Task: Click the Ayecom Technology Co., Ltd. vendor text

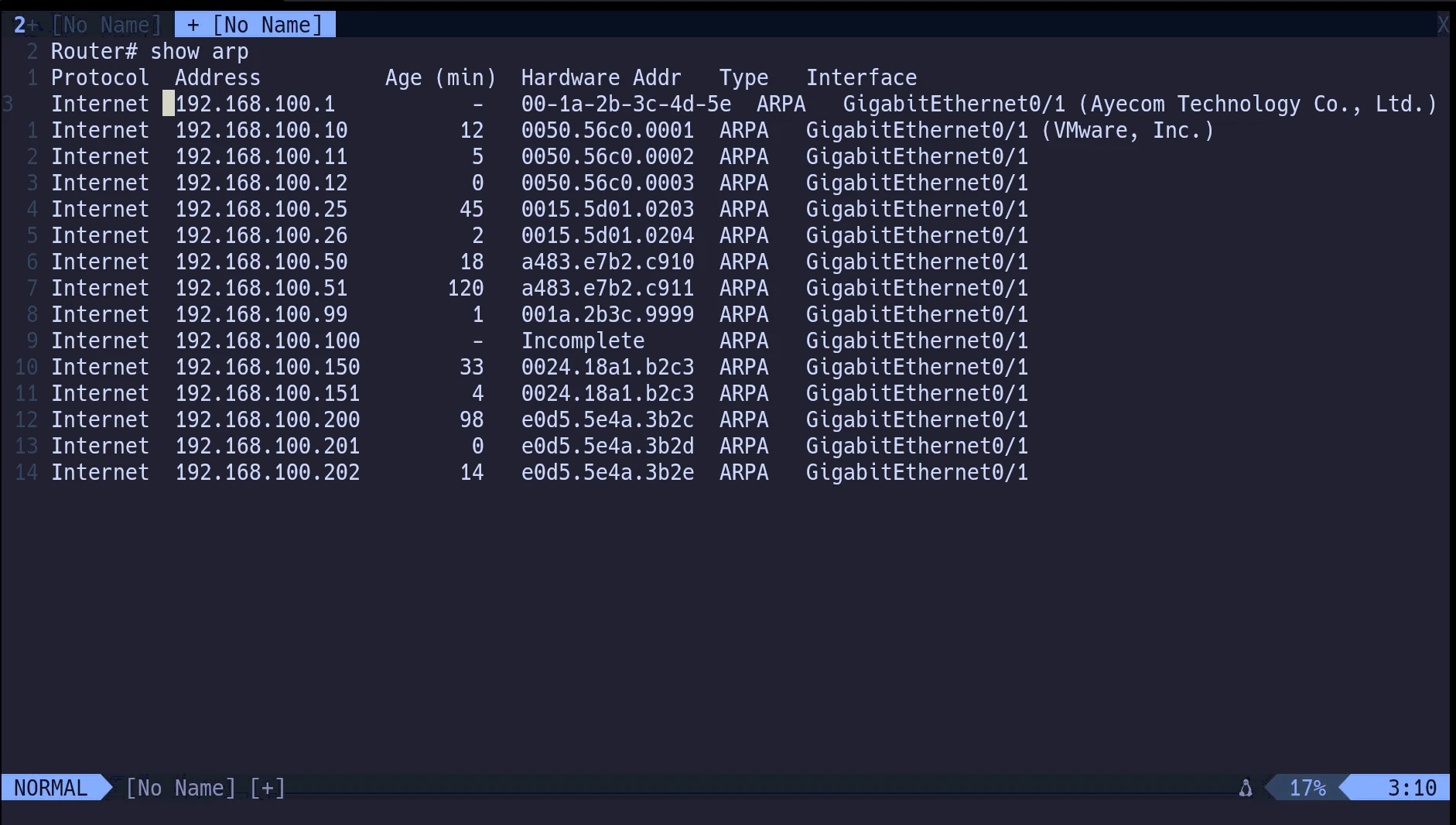Action: (1258, 104)
